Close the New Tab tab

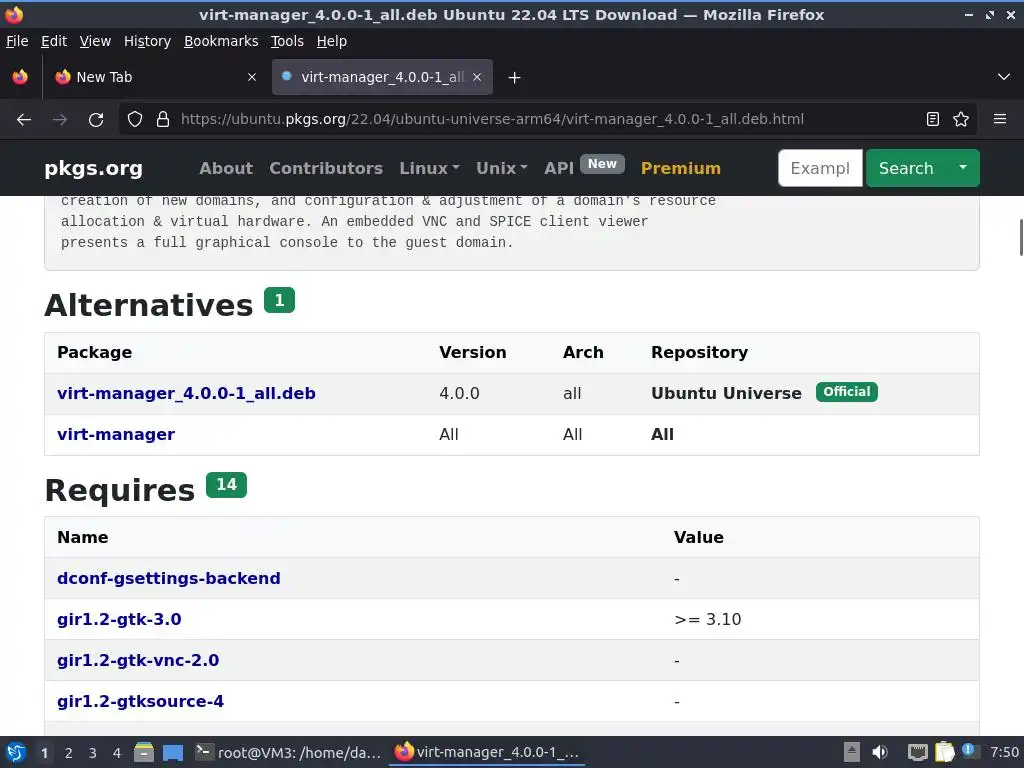tap(252, 77)
